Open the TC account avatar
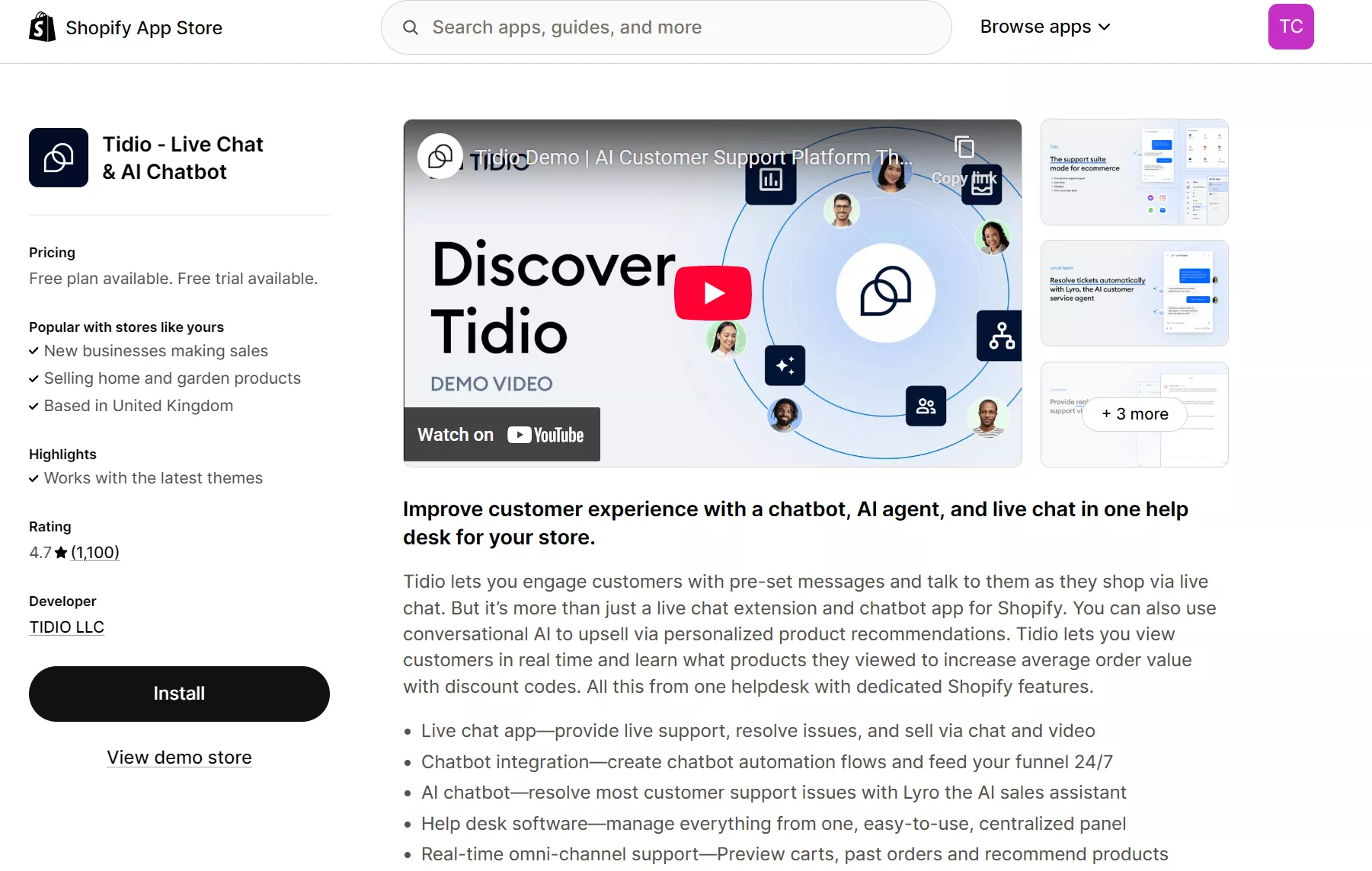This screenshot has width=1372, height=871. [x=1291, y=26]
